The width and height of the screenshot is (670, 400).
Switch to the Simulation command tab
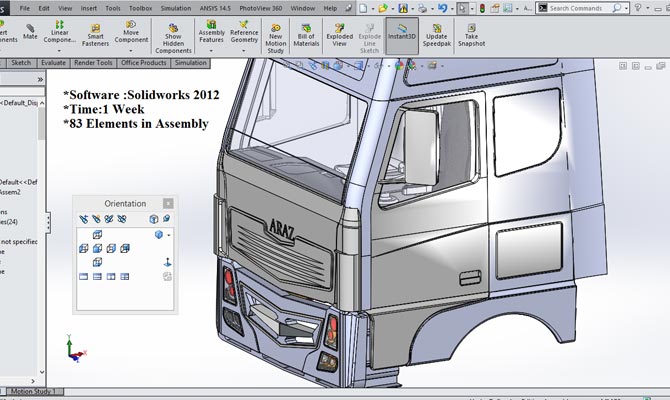coord(191,63)
